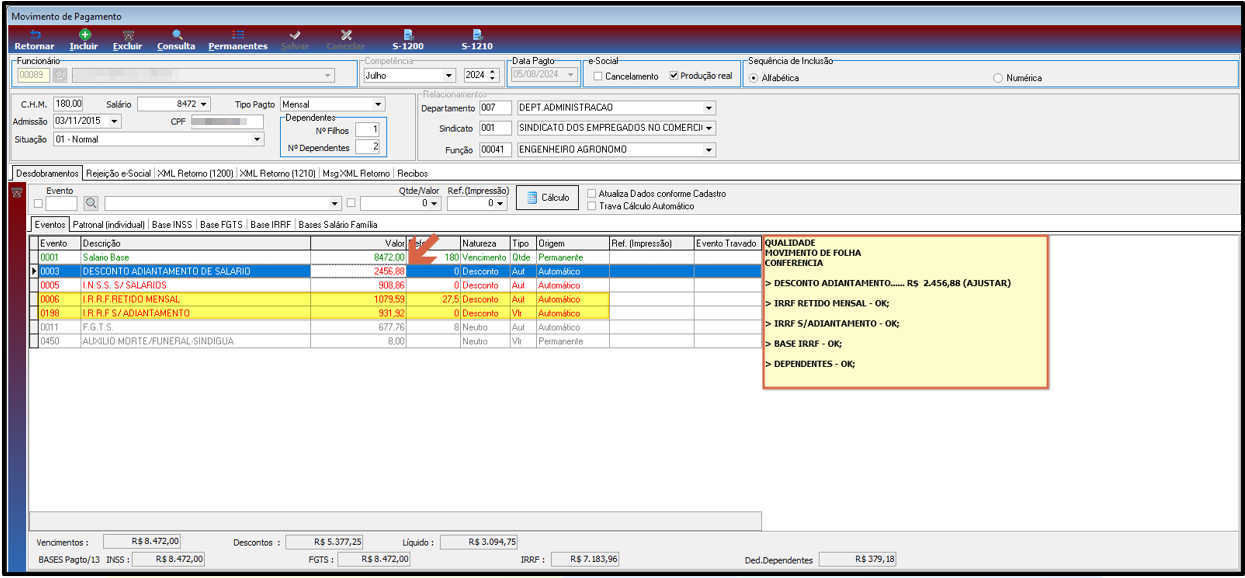Toggle the Produção real checkbox
The width and height of the screenshot is (1245, 578).
674,76
